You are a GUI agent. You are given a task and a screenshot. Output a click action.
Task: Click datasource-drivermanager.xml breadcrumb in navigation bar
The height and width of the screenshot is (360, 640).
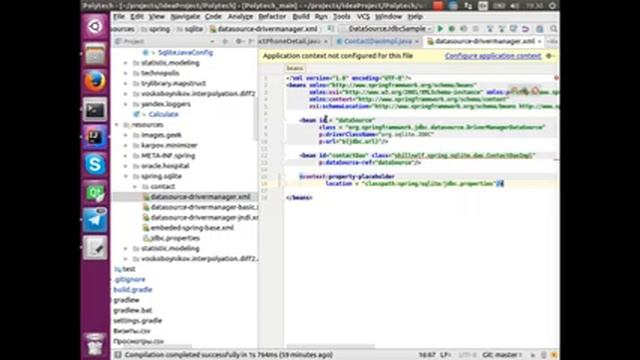pos(263,29)
